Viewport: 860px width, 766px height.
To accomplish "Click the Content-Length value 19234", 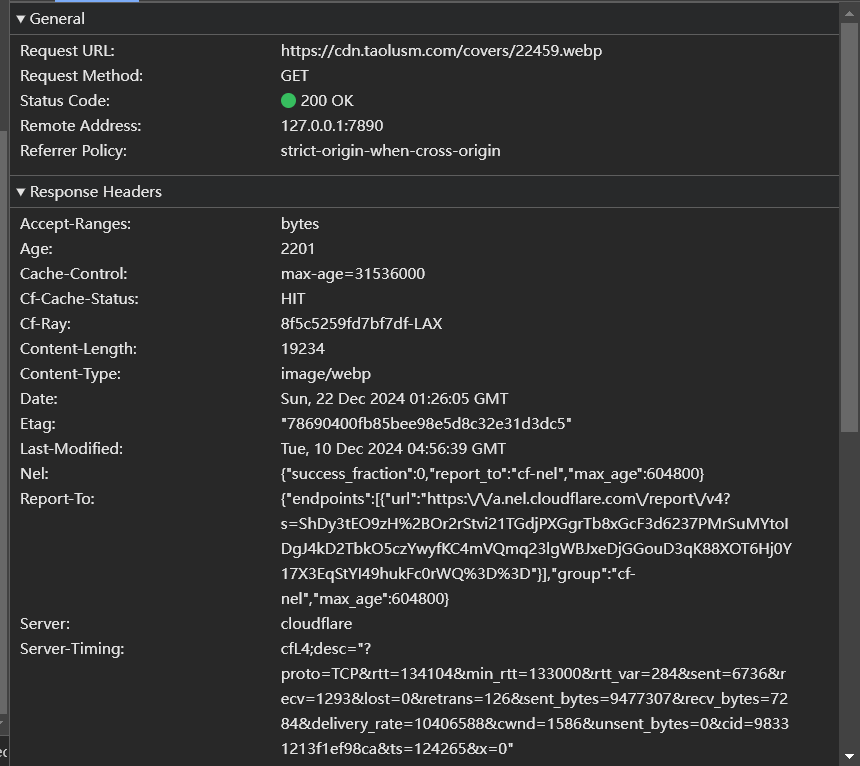I will [x=303, y=349].
